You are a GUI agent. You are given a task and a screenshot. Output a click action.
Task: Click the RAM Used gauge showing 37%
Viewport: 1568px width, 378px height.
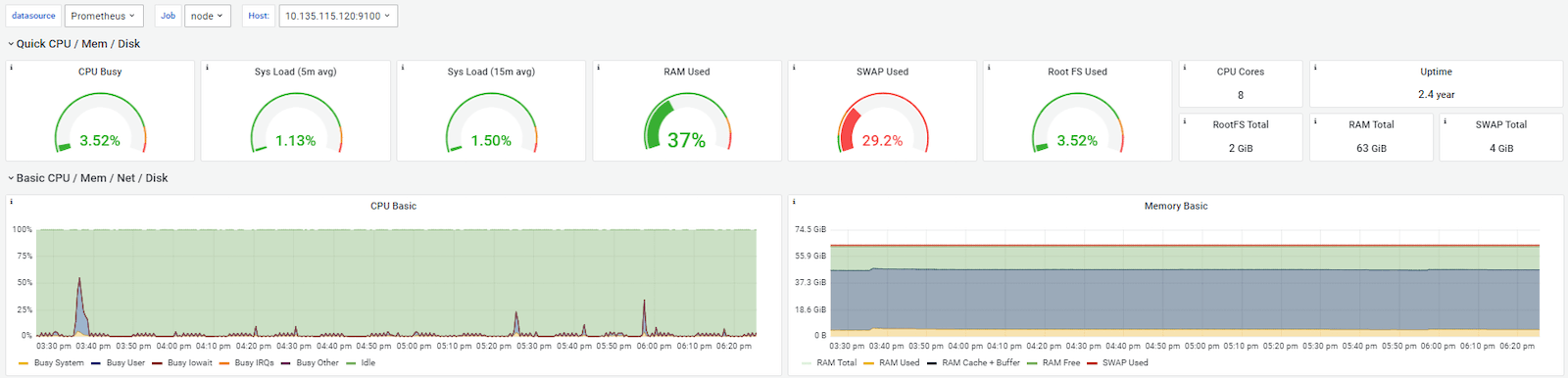click(687, 122)
